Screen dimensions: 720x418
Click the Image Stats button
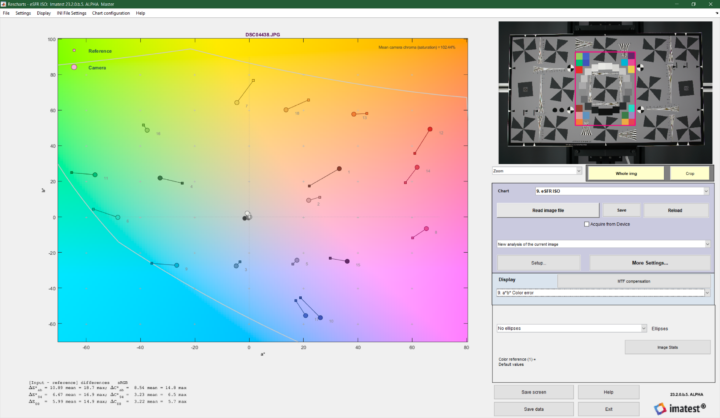click(x=667, y=347)
